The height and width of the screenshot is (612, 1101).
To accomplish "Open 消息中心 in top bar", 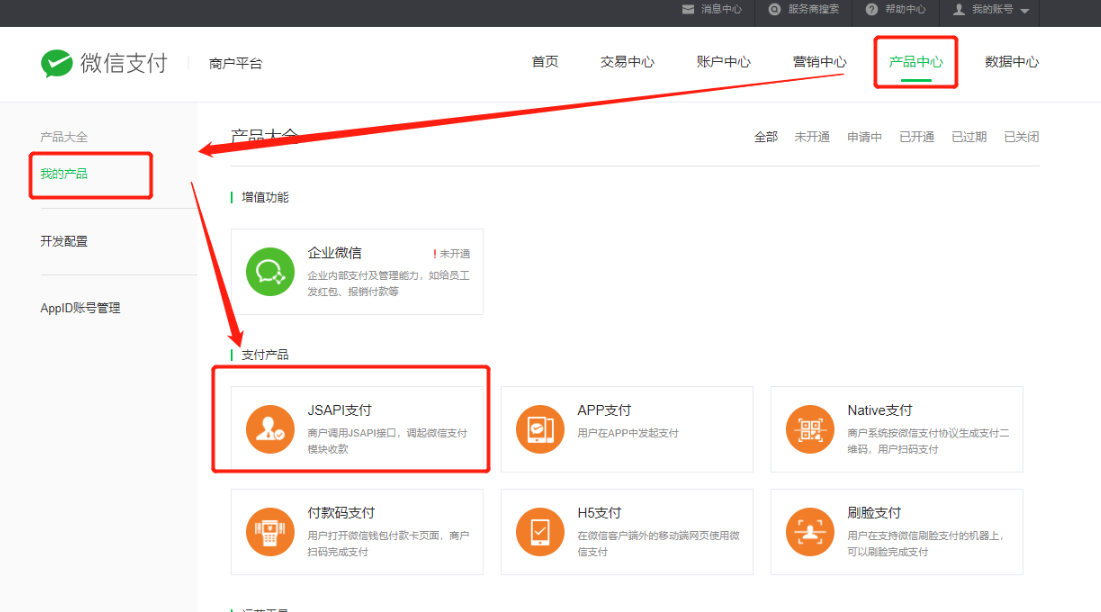I will pos(712,10).
